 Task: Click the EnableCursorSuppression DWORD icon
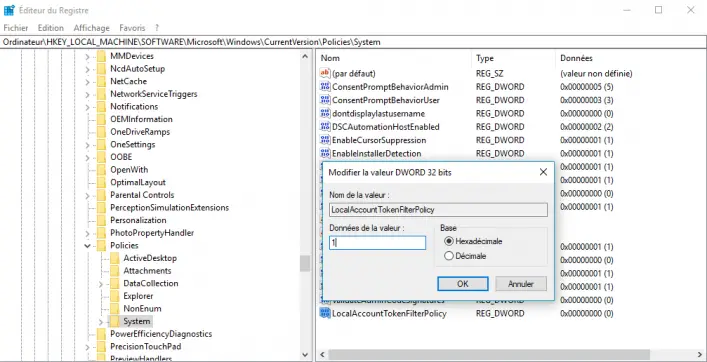(x=325, y=140)
